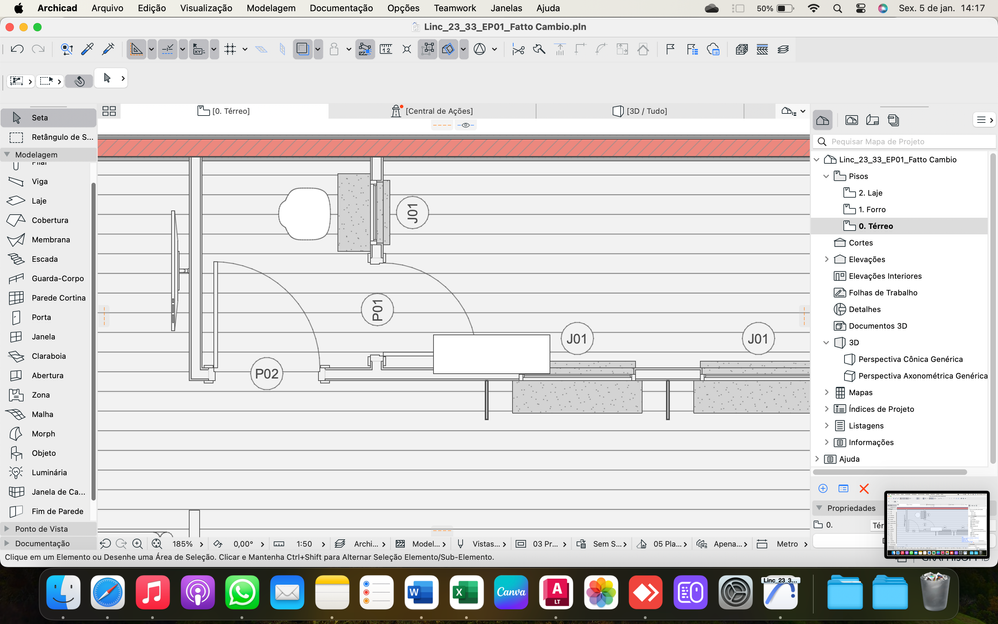The height and width of the screenshot is (624, 998).
Task: Select the Porta (door) tool
Action: (40, 317)
